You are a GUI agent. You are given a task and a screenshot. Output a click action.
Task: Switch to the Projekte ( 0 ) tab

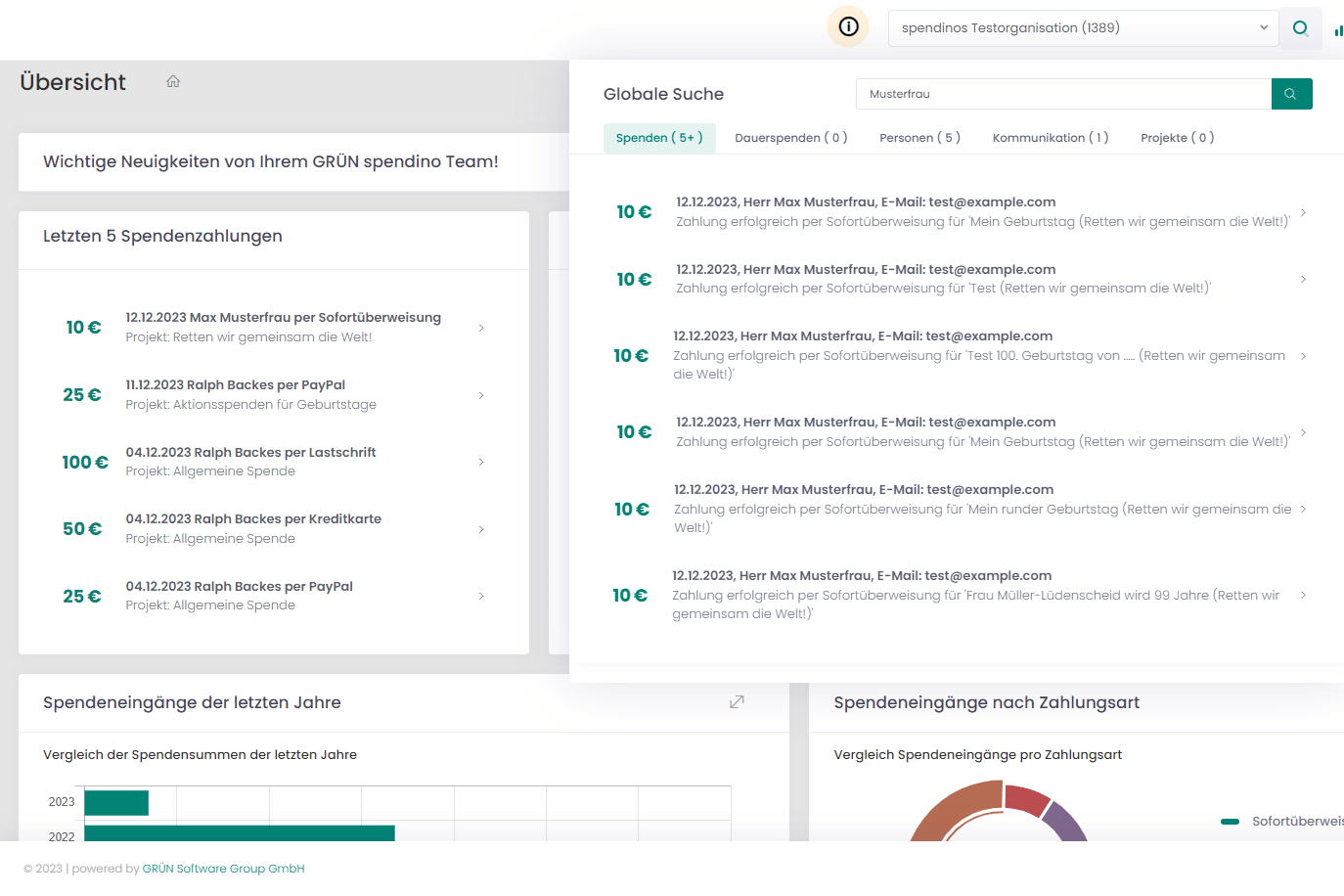click(1177, 138)
